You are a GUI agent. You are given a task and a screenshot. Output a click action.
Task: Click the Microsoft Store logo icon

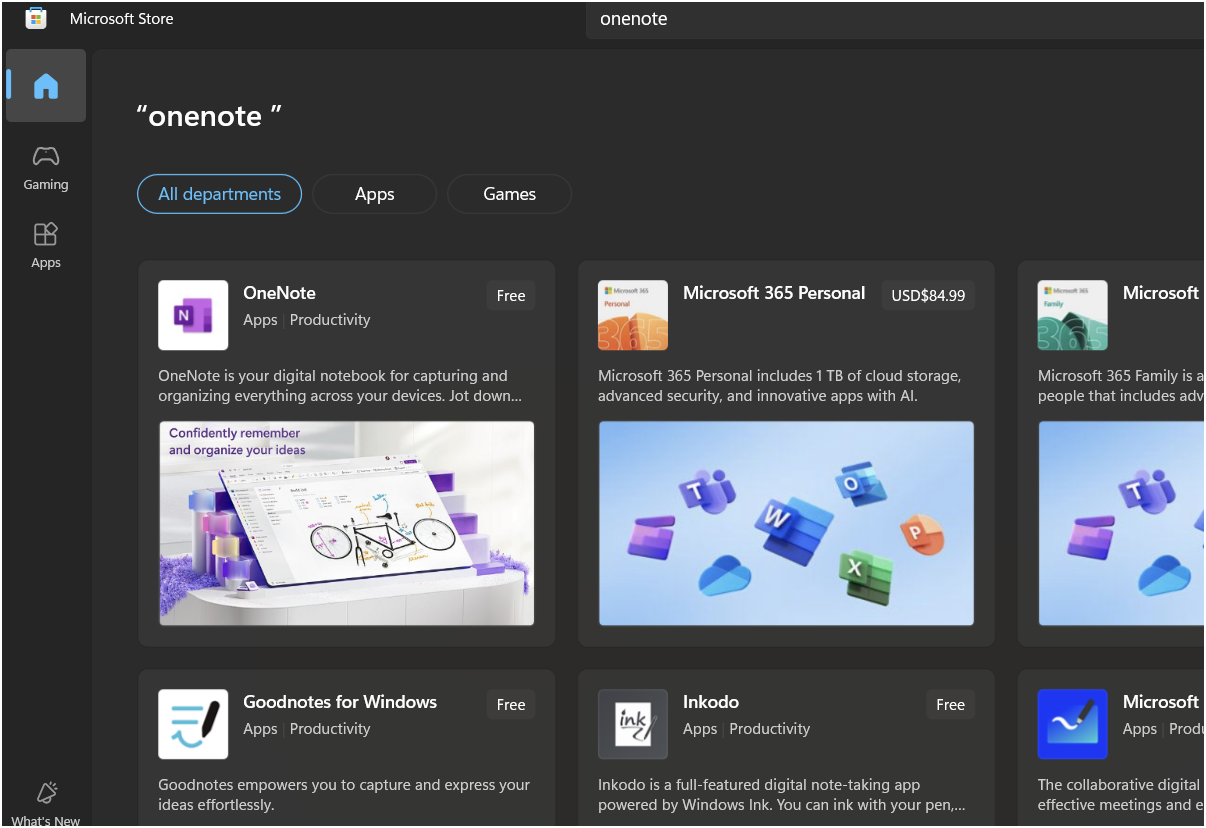pos(36,18)
